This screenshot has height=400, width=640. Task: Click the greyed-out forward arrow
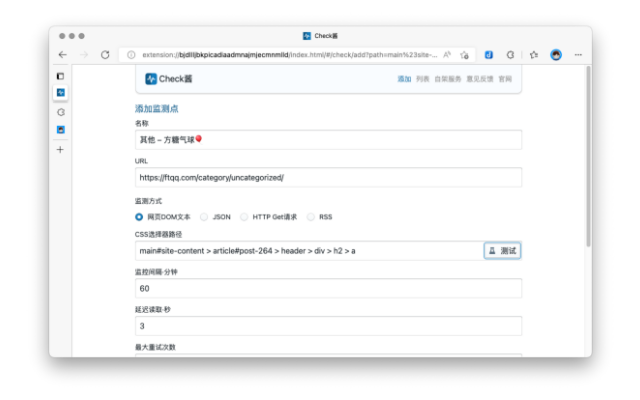pyautogui.click(x=84, y=55)
